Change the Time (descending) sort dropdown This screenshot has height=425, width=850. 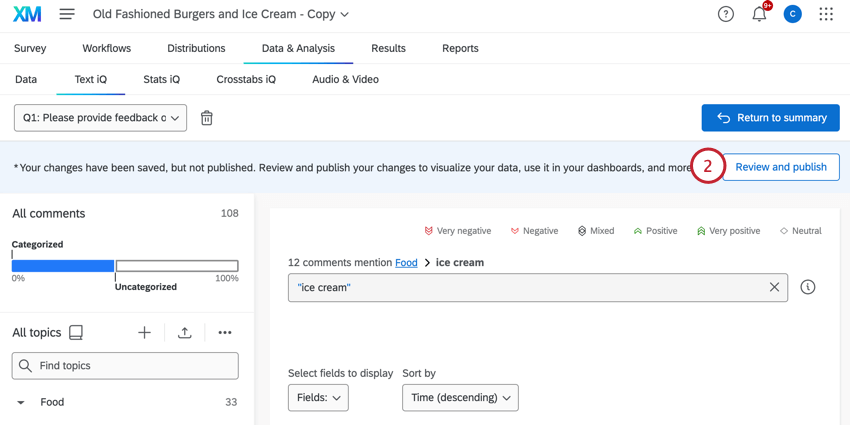[x=460, y=398]
